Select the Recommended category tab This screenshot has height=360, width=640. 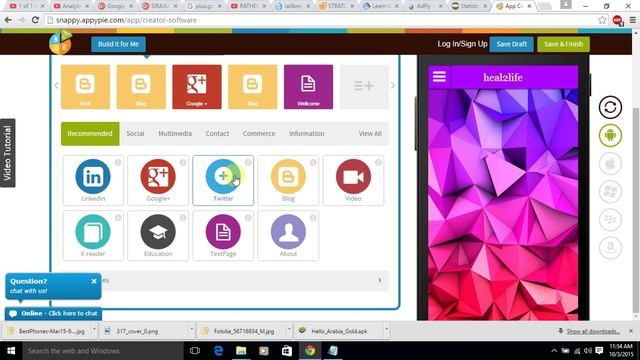coord(90,133)
